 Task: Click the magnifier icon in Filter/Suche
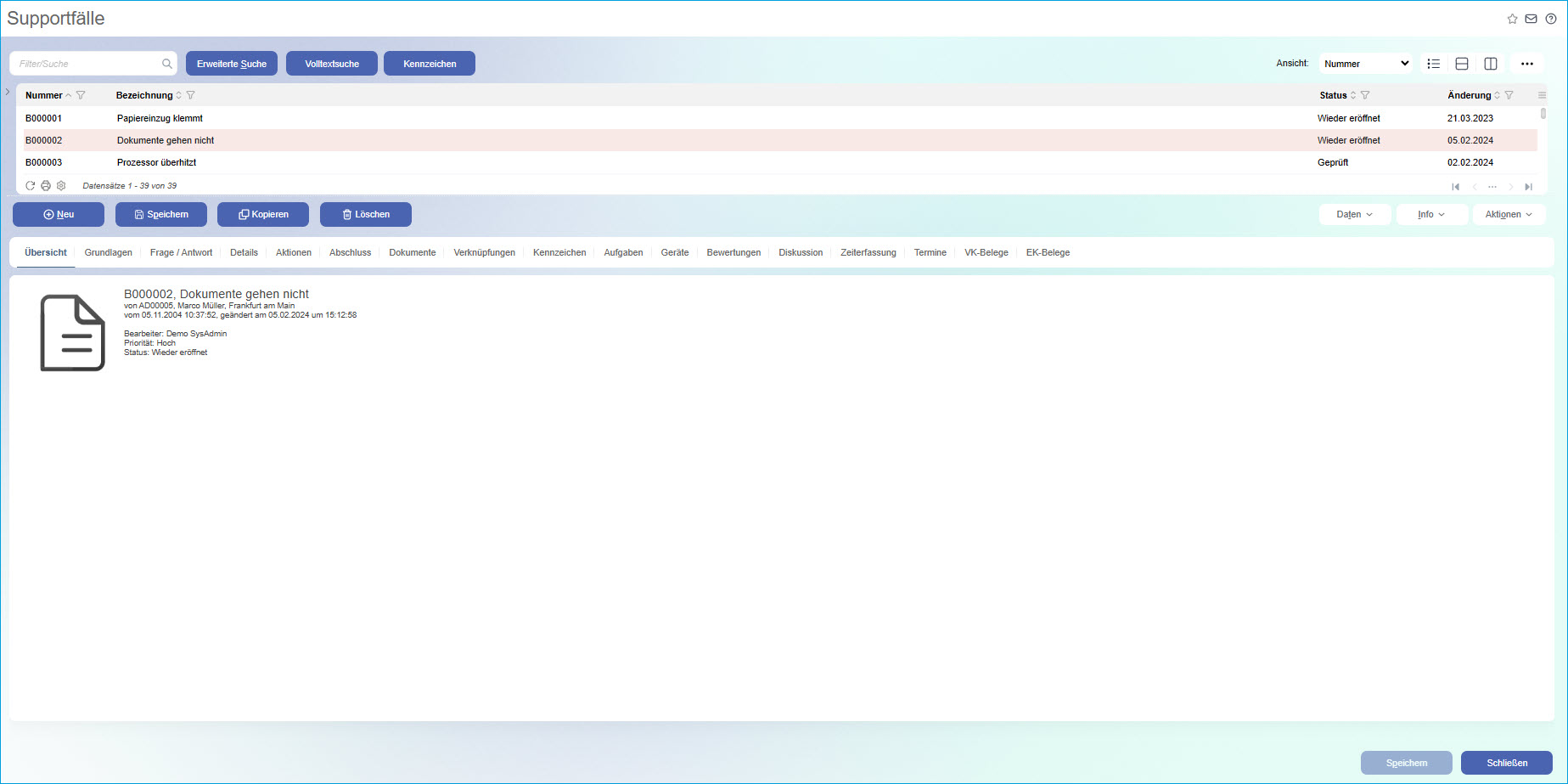tap(167, 64)
